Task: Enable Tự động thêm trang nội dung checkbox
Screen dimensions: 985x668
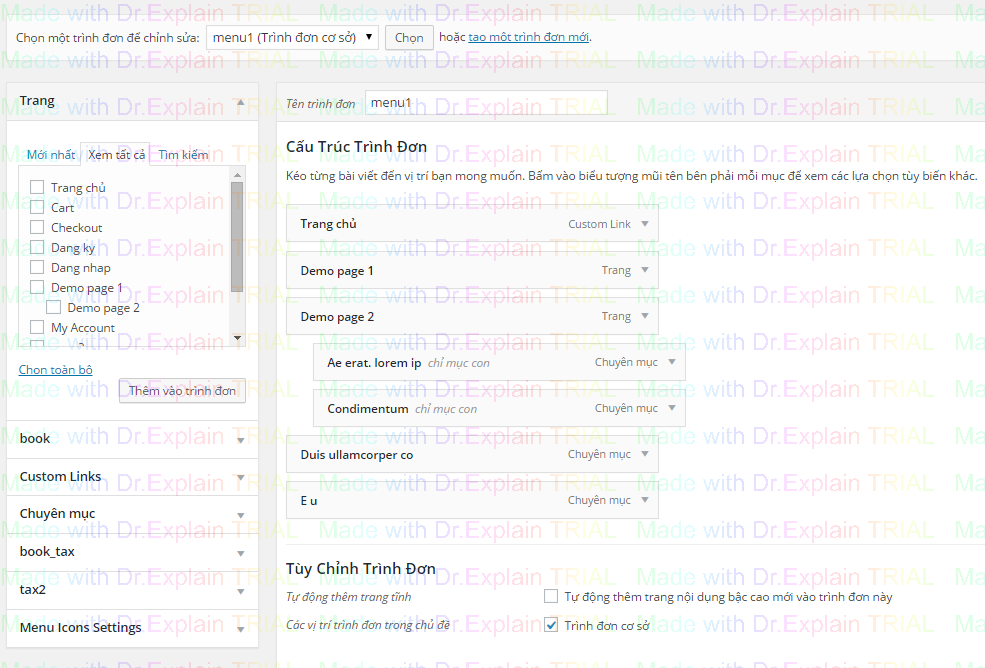Action: [551, 597]
